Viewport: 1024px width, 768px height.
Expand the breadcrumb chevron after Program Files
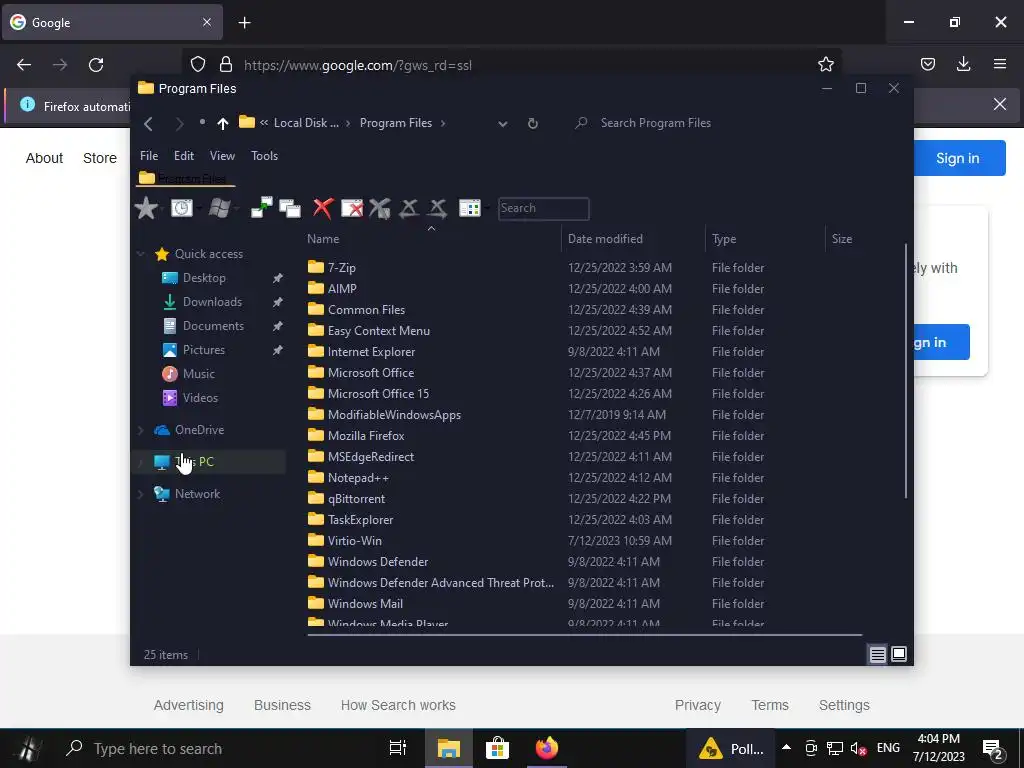point(443,123)
